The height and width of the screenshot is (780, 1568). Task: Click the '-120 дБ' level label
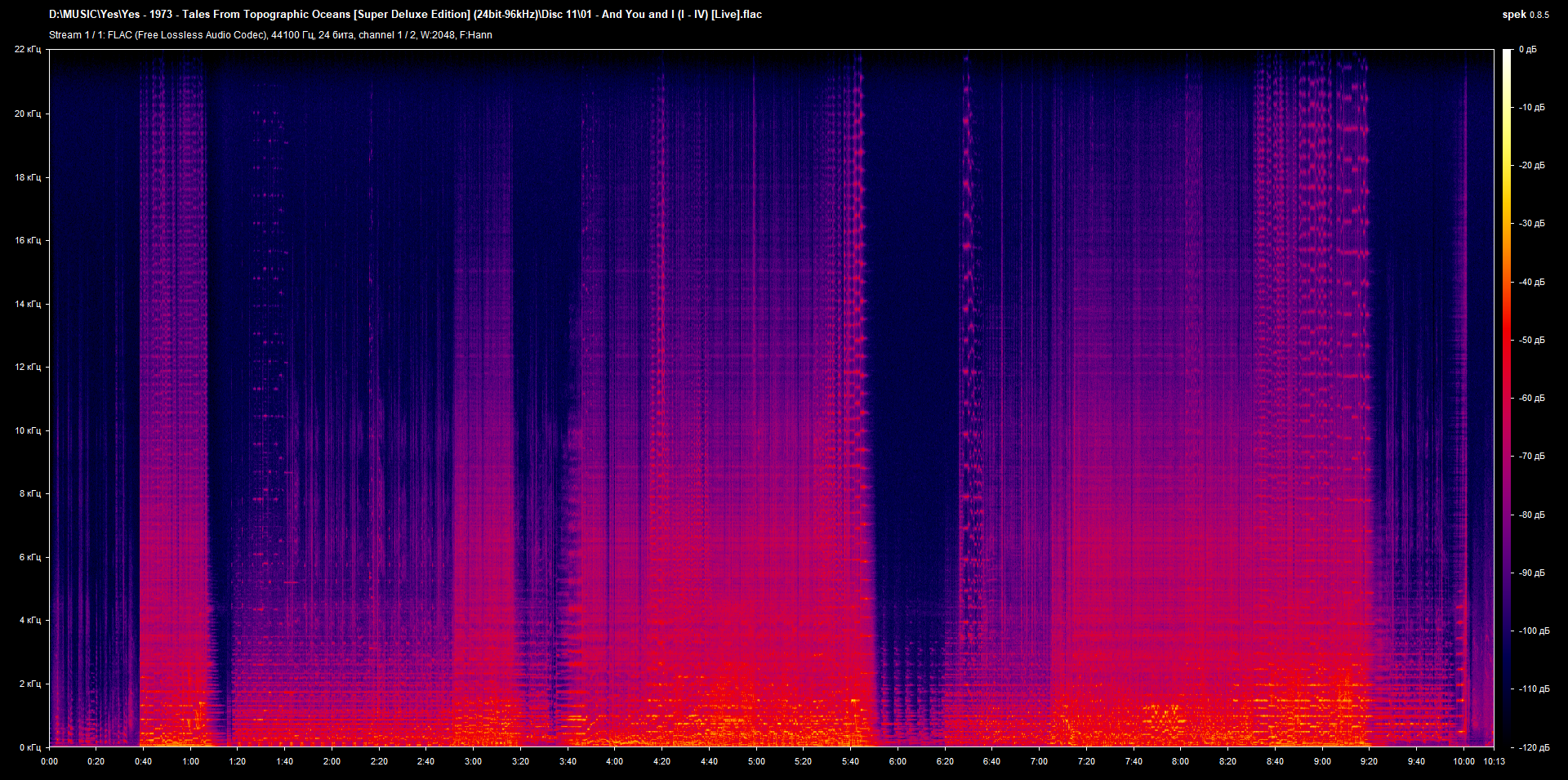(x=1534, y=748)
